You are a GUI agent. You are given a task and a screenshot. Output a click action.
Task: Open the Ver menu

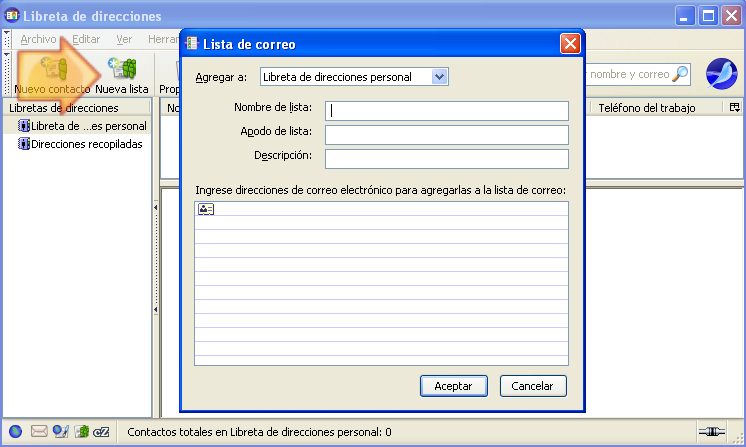pyautogui.click(x=124, y=39)
